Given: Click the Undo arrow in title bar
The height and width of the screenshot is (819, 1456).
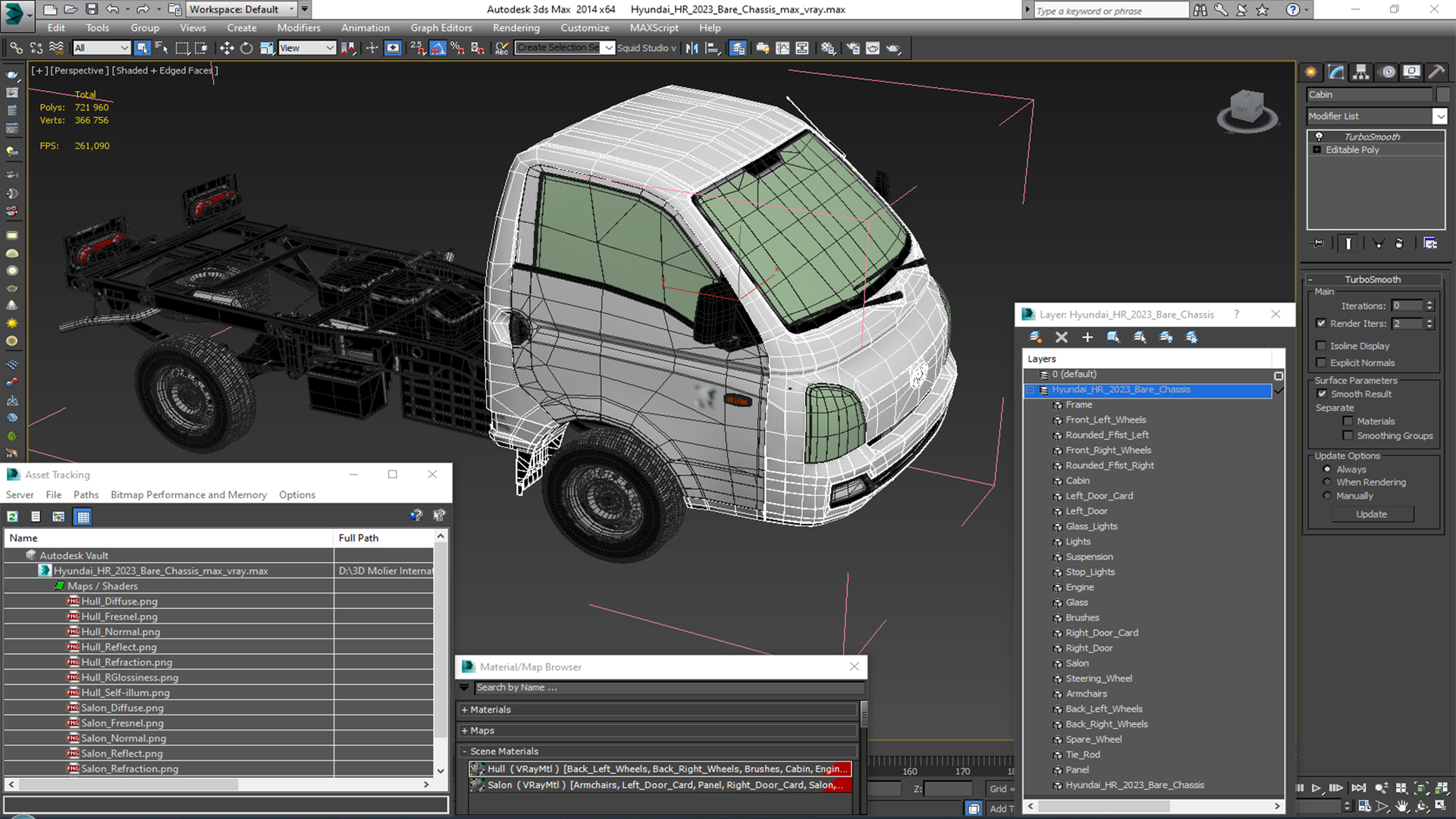Looking at the screenshot, I should click(x=112, y=9).
